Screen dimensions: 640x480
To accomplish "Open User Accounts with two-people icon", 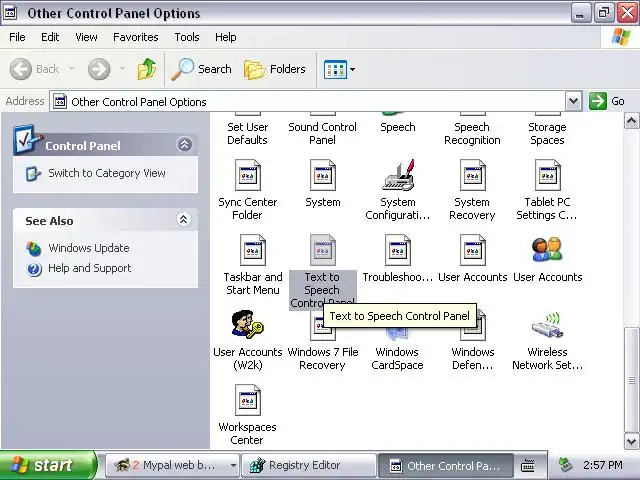I will (x=548, y=249).
